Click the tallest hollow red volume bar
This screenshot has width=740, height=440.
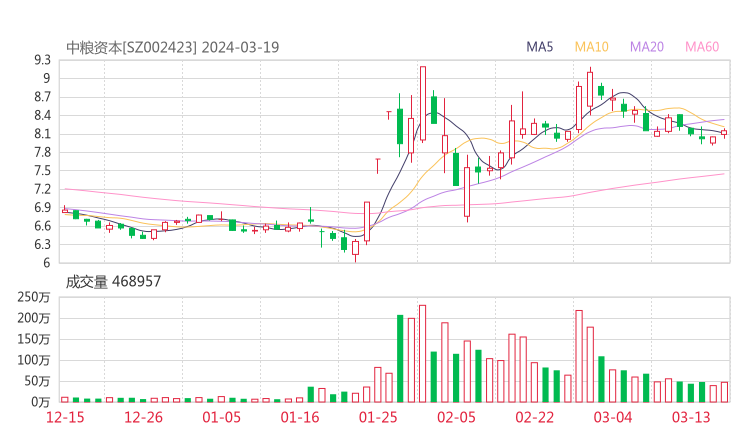tap(423, 354)
